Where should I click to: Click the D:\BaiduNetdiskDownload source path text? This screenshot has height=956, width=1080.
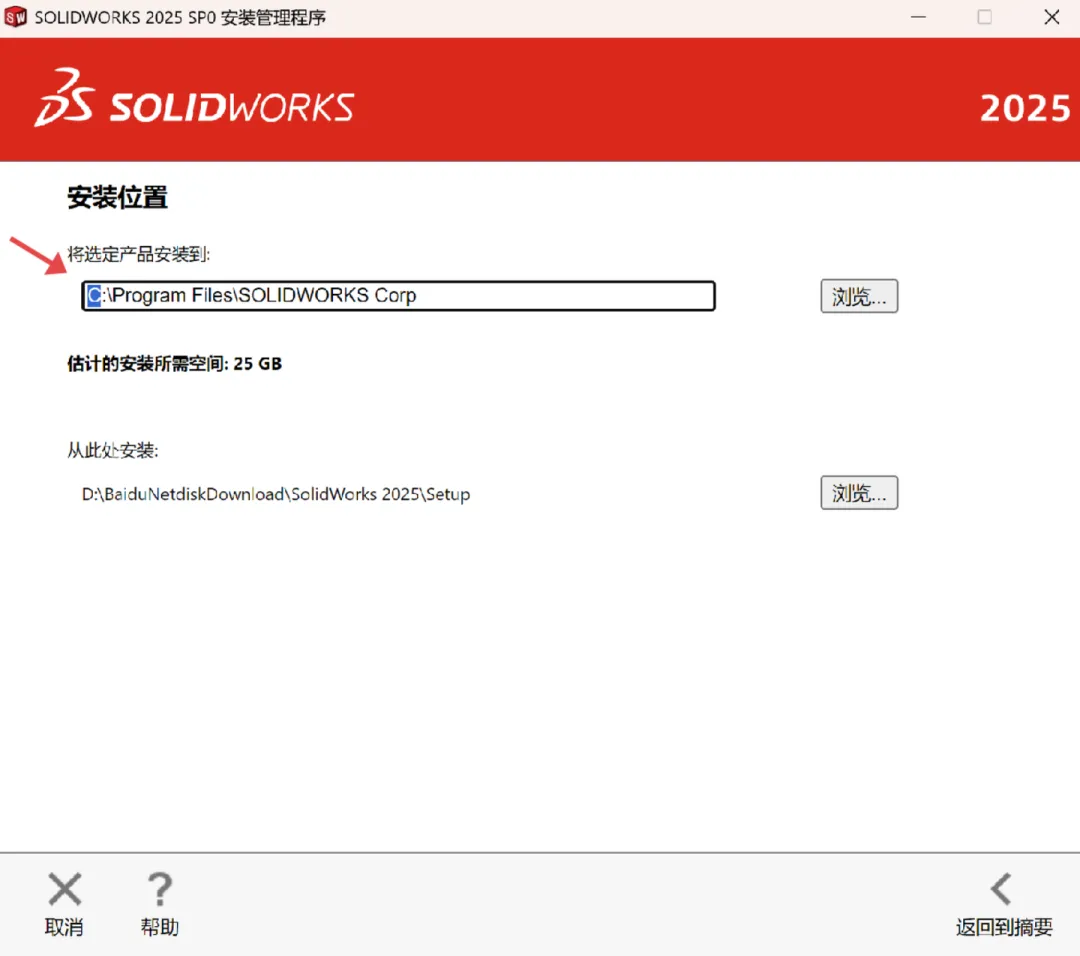click(x=276, y=494)
